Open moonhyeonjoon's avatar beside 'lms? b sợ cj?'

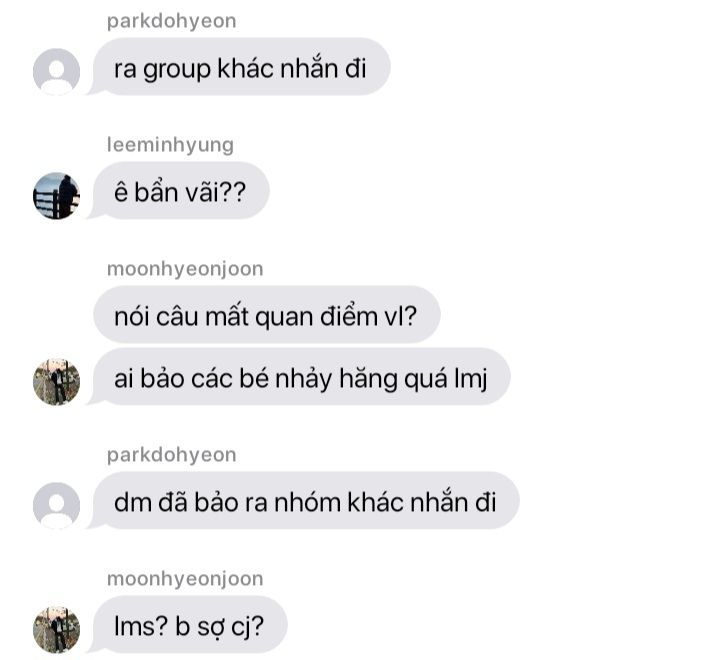(x=56, y=630)
